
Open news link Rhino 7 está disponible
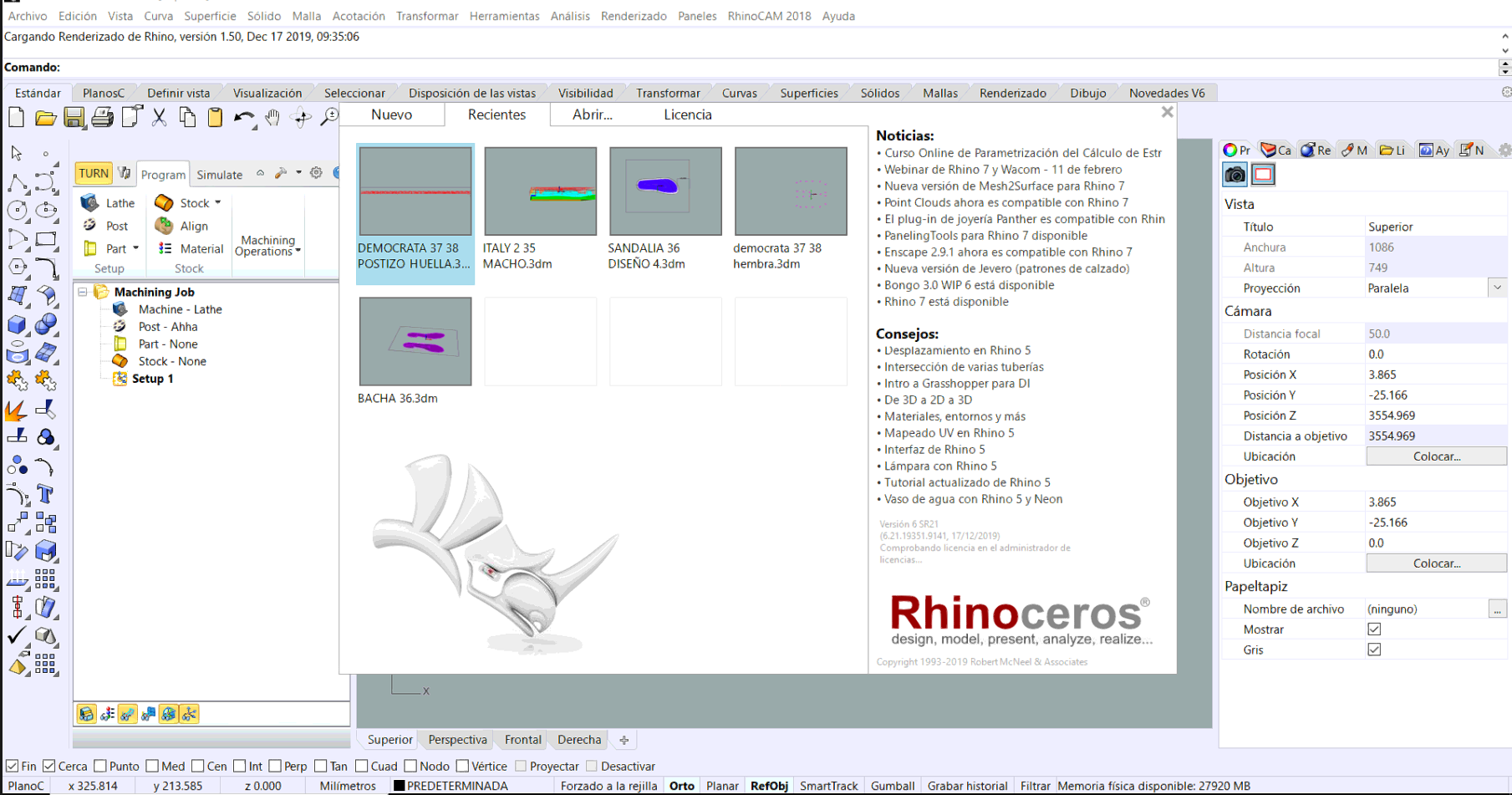point(946,302)
